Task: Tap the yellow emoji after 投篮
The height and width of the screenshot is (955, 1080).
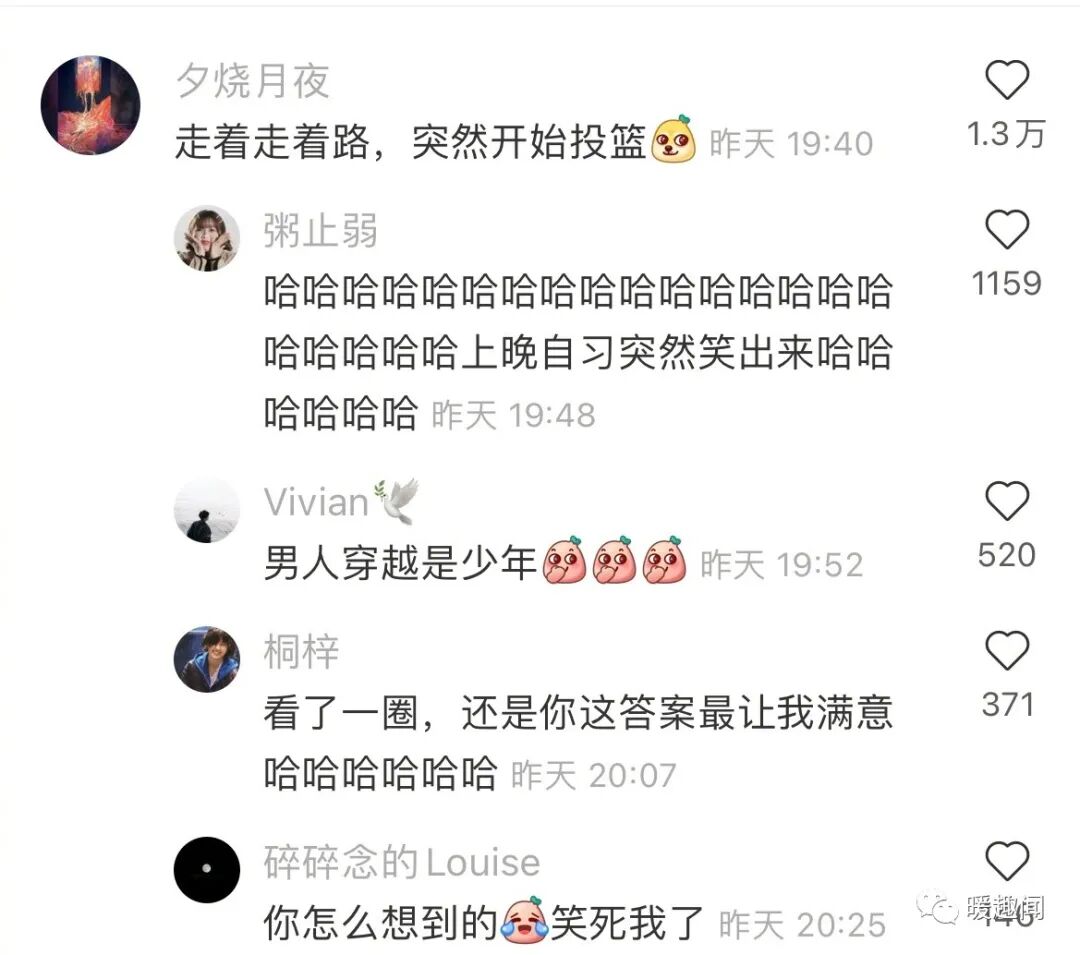Action: [x=674, y=139]
